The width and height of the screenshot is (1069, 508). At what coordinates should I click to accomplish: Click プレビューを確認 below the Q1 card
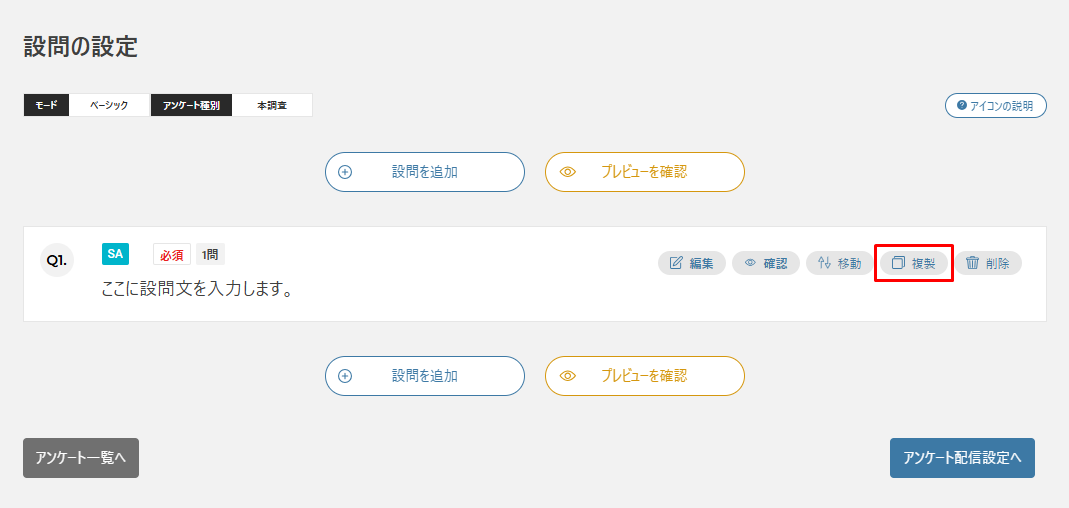[x=644, y=376]
